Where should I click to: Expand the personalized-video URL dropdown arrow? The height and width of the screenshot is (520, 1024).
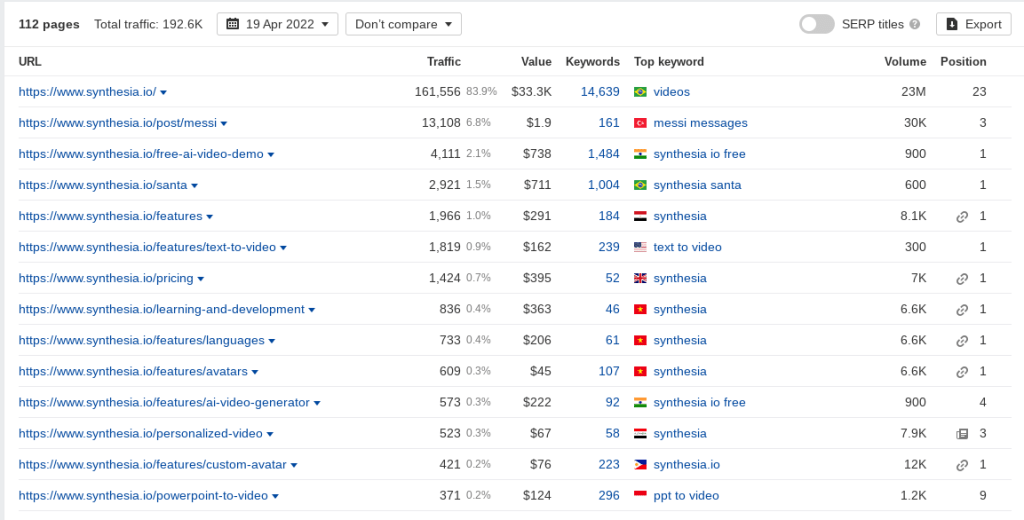[270, 434]
